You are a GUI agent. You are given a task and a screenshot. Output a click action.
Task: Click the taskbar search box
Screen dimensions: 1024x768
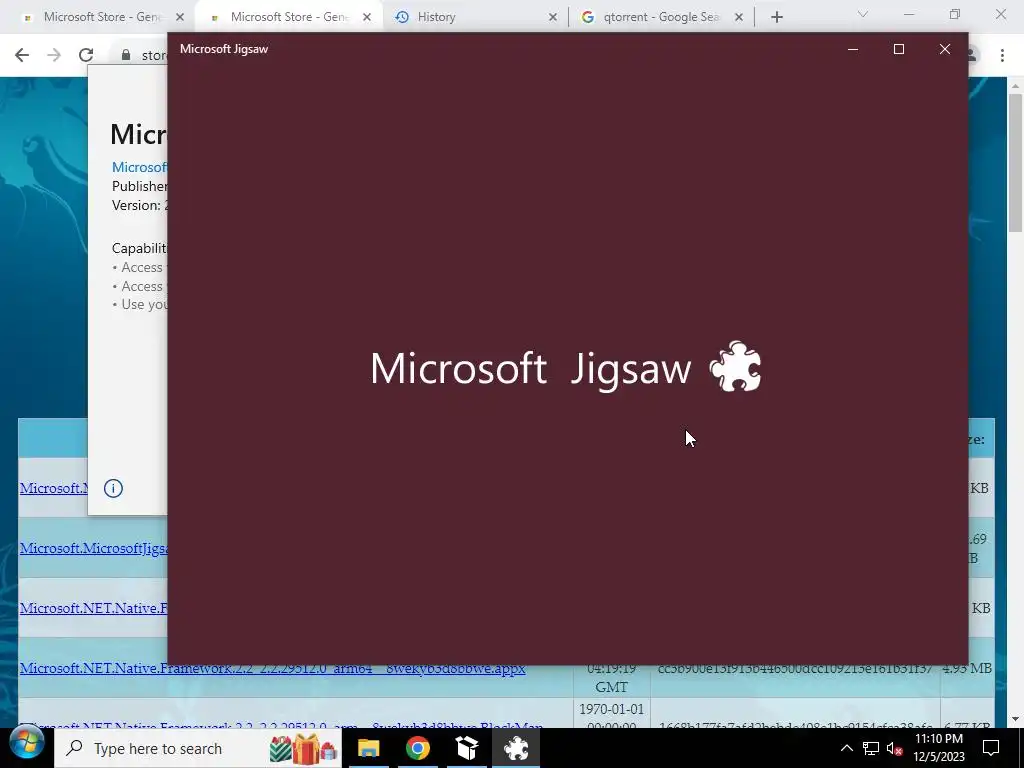point(198,748)
